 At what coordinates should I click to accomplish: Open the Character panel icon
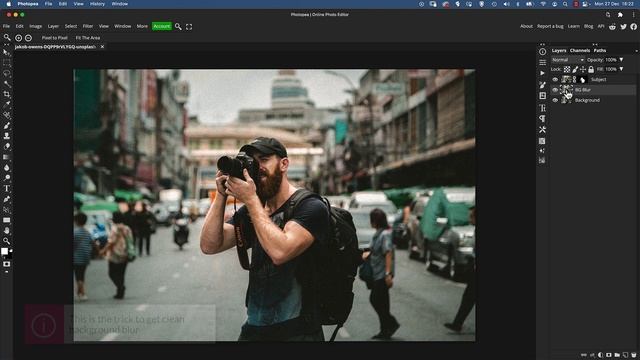(542, 108)
